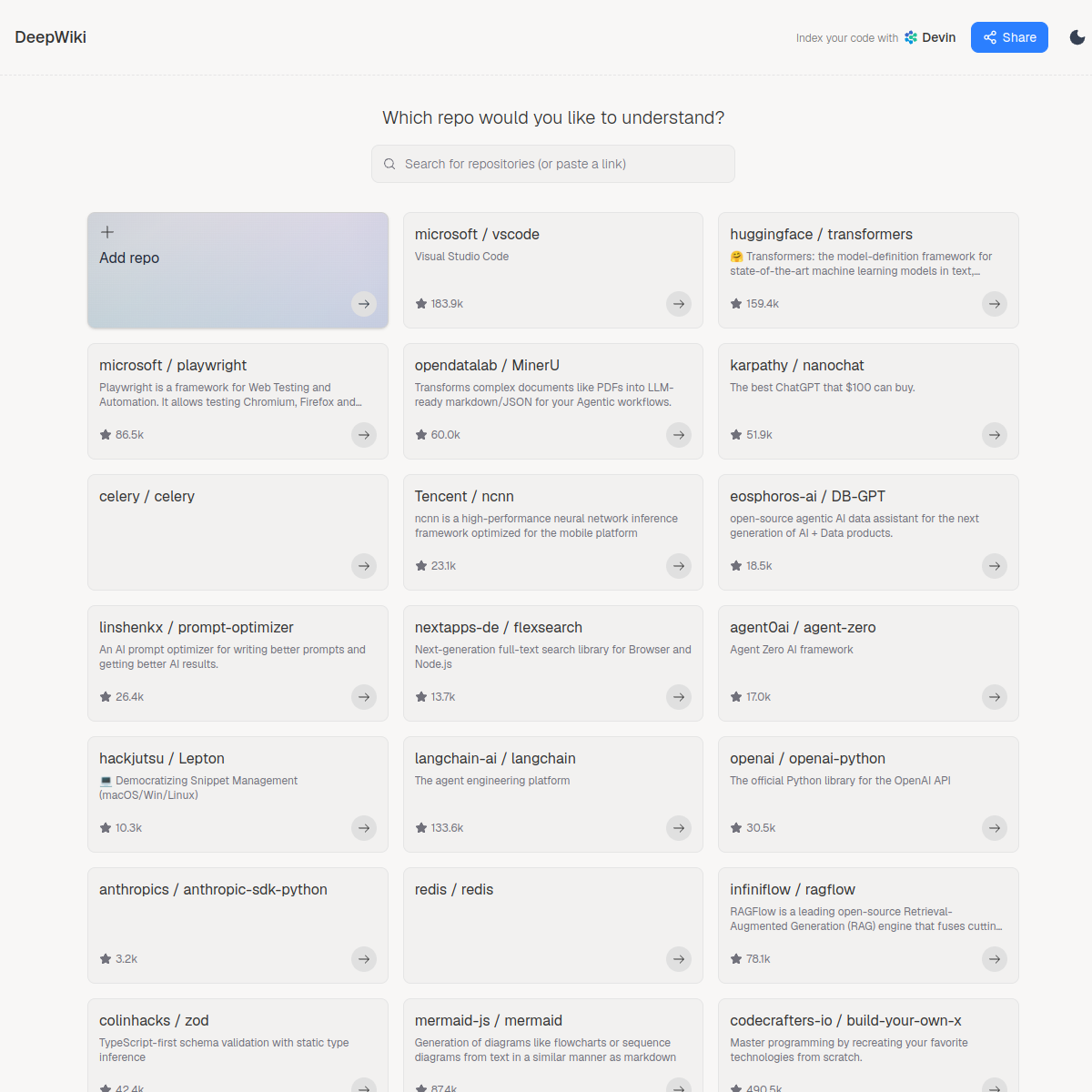Open the arrow on hackjutsu / Lepton card

point(364,828)
